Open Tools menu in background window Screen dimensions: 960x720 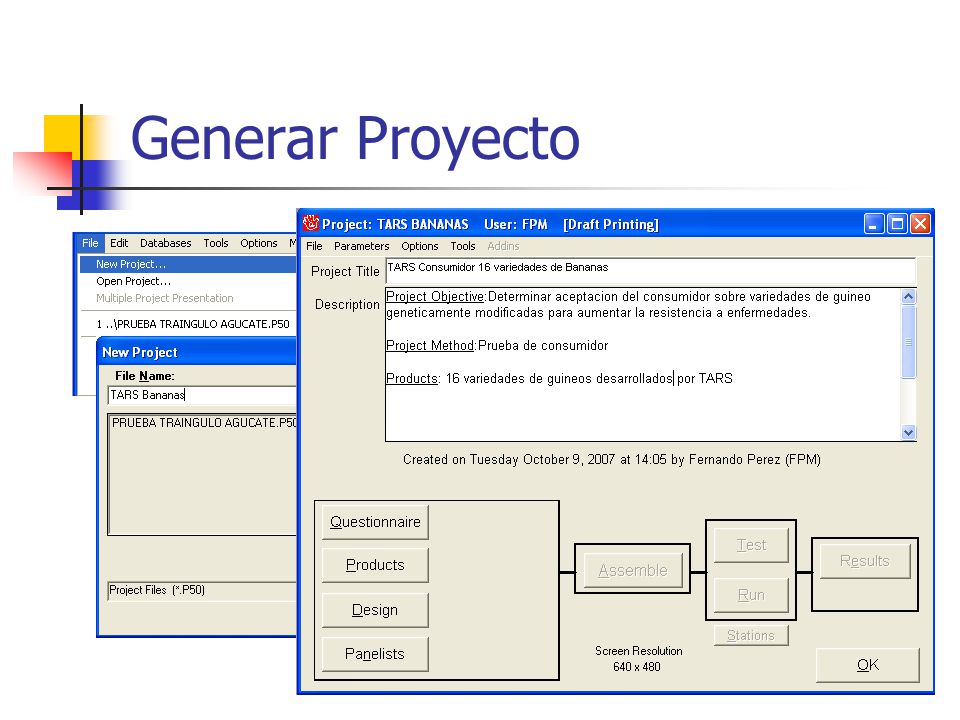[216, 243]
